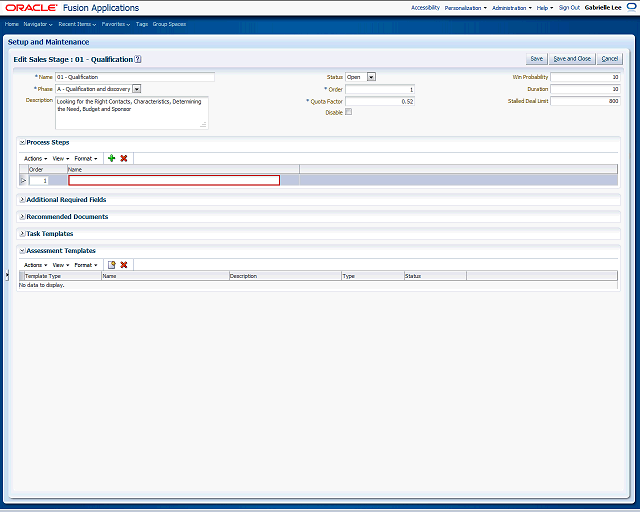Expand Recommended Documents section
Screen dimensions: 640x512
tap(22, 217)
